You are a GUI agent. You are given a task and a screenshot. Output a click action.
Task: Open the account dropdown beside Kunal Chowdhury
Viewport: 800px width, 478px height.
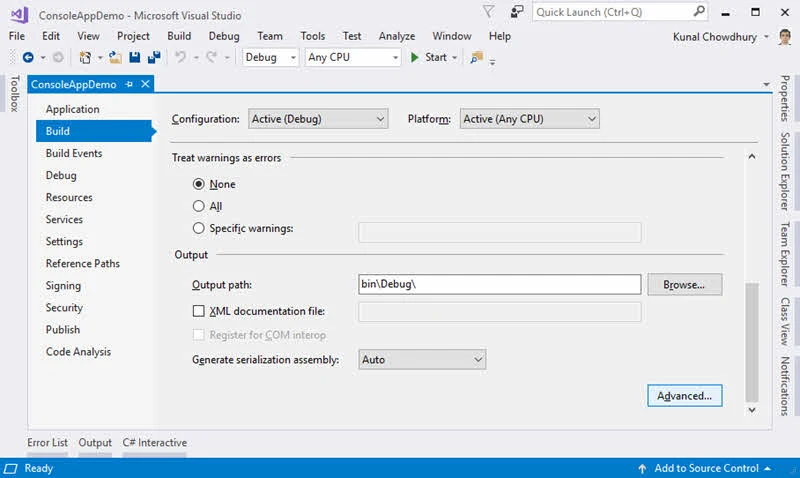click(766, 37)
